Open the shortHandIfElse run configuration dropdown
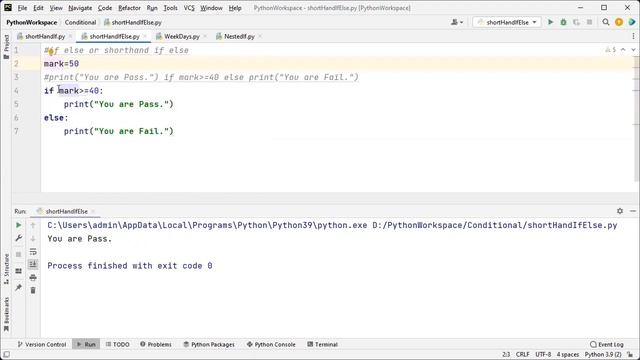 (507, 22)
